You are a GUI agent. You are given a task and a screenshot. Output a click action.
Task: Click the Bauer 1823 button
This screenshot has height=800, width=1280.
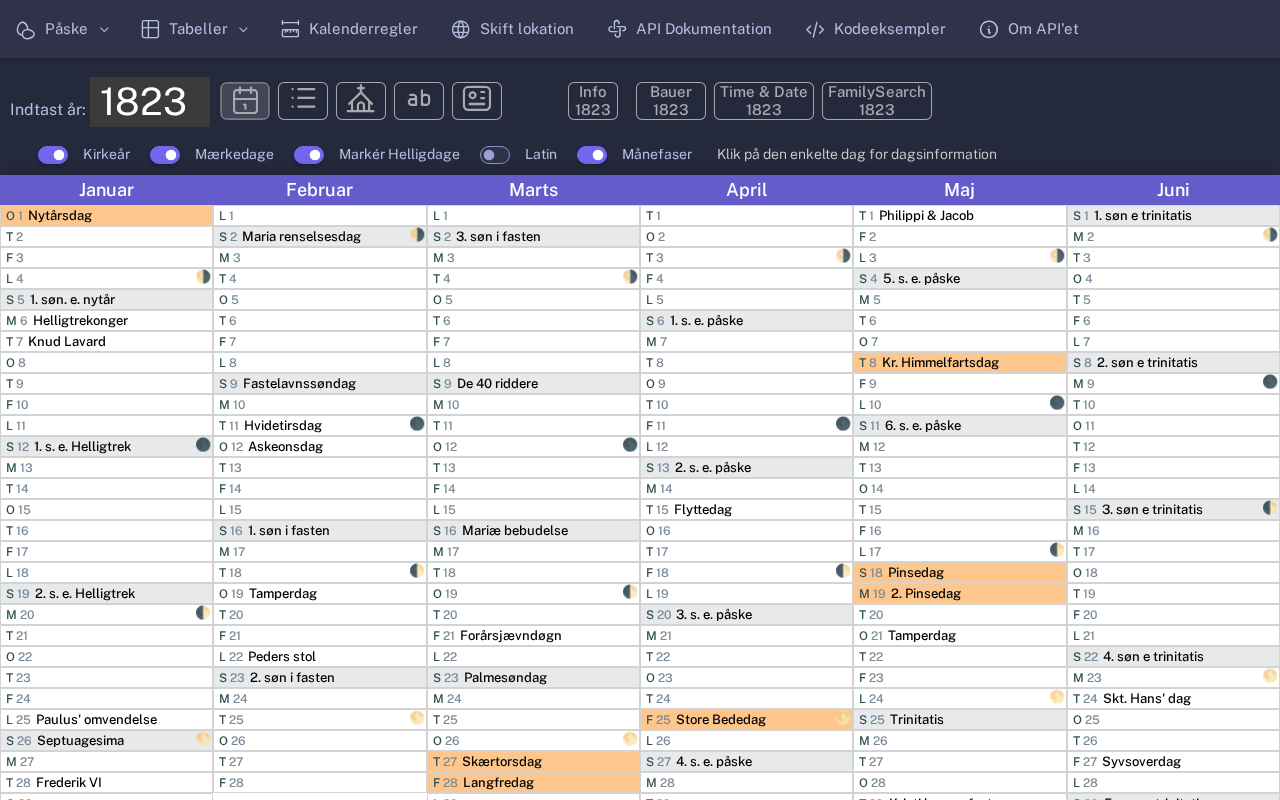671,101
